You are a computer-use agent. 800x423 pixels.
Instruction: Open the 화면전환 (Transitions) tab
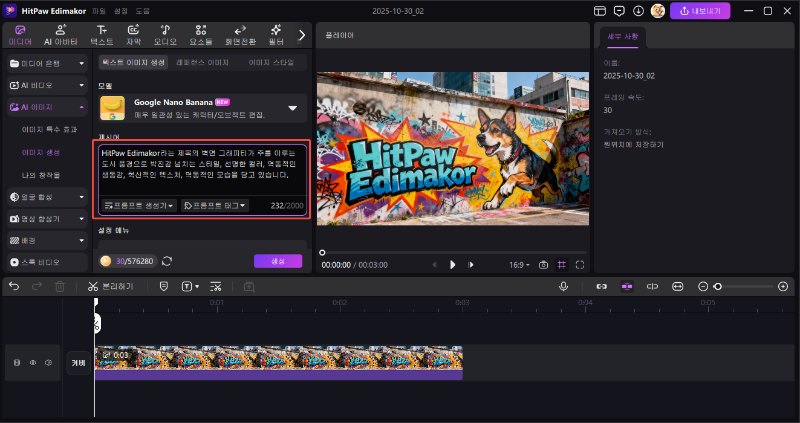click(240, 35)
